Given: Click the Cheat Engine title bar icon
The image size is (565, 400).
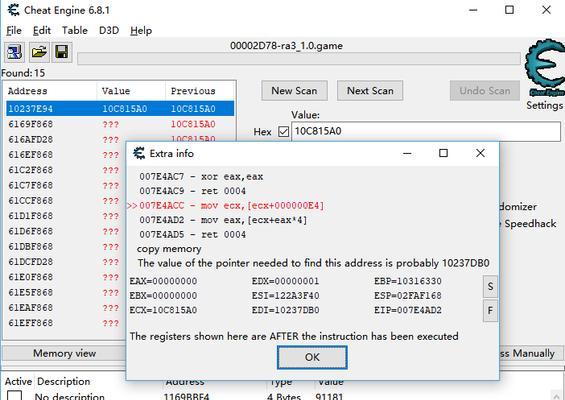Looking at the screenshot, I should 14,10.
